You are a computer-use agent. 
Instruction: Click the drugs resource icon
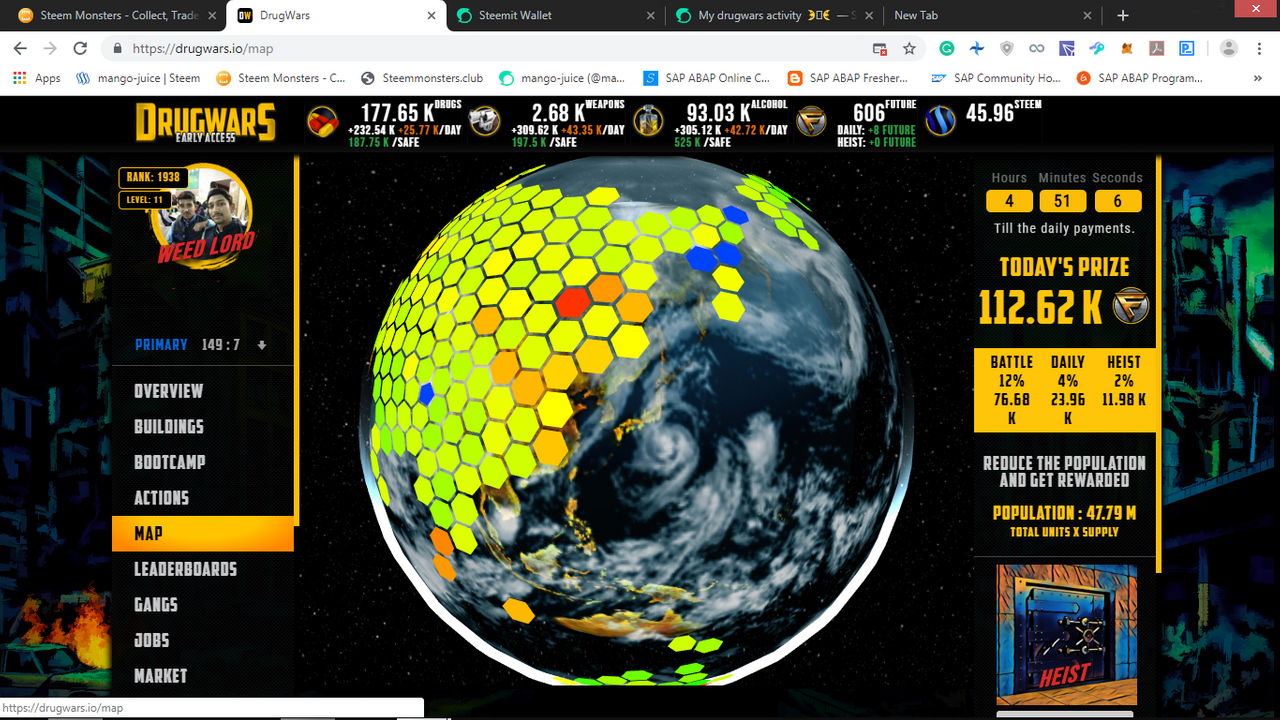click(x=323, y=122)
